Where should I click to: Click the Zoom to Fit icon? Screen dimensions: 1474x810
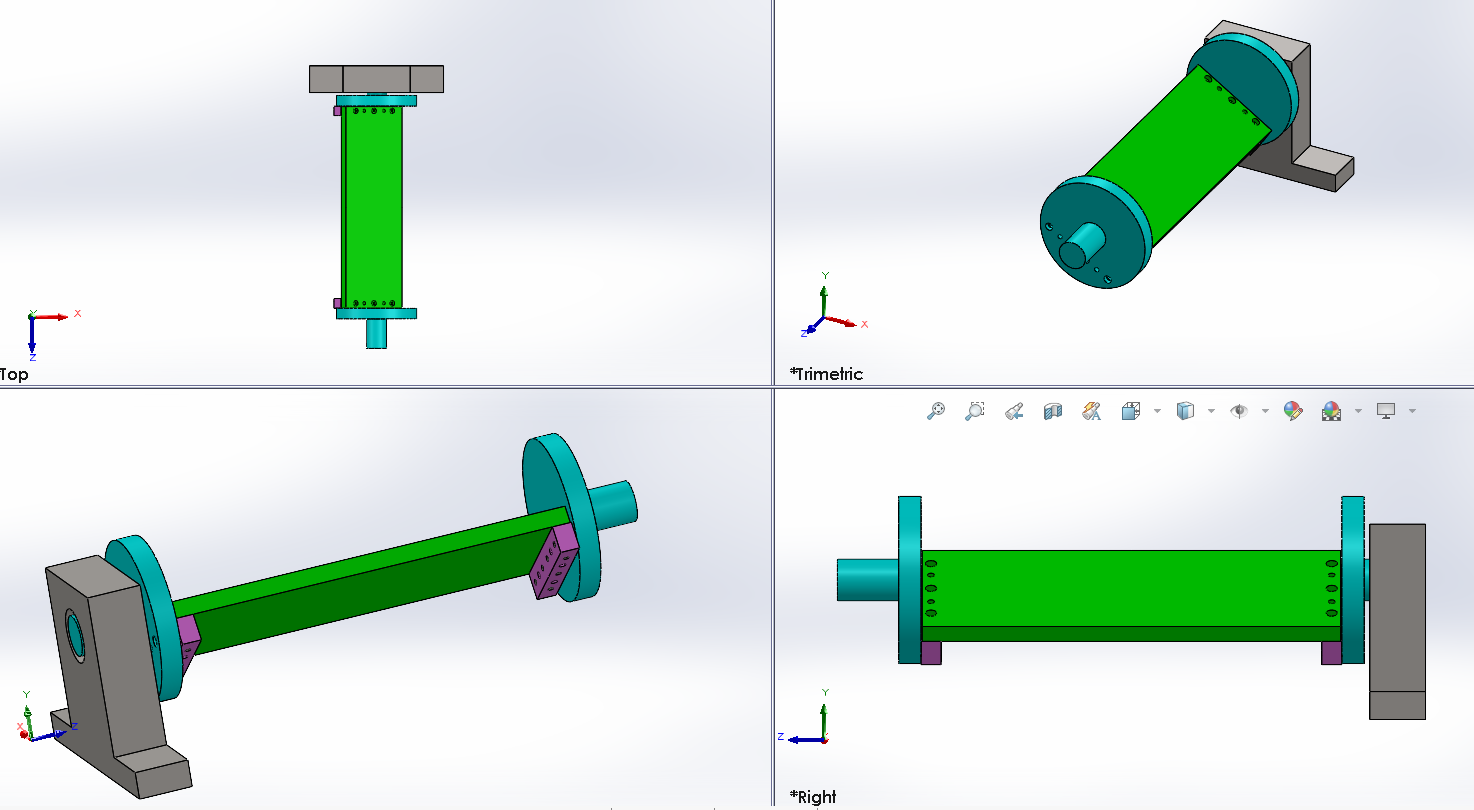click(936, 411)
